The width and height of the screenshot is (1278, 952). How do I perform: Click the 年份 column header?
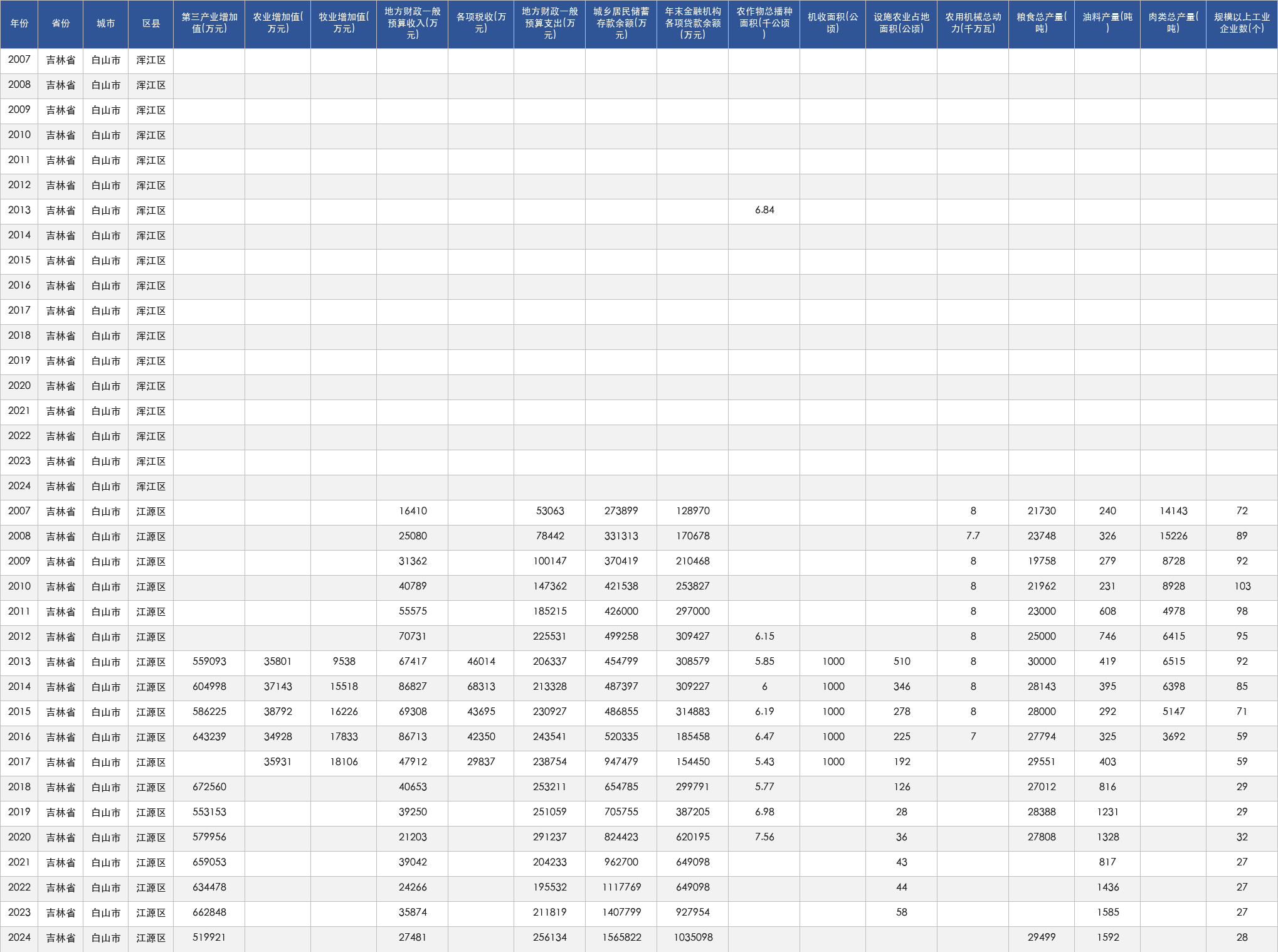pyautogui.click(x=19, y=24)
